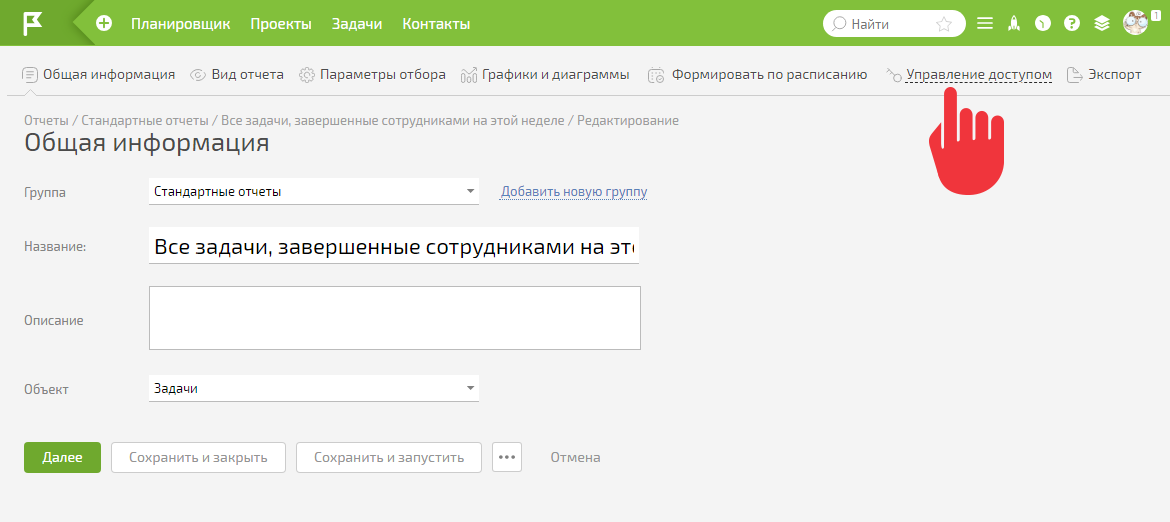1170x522 pixels.
Task: Click the Отмена link
Action: point(575,457)
